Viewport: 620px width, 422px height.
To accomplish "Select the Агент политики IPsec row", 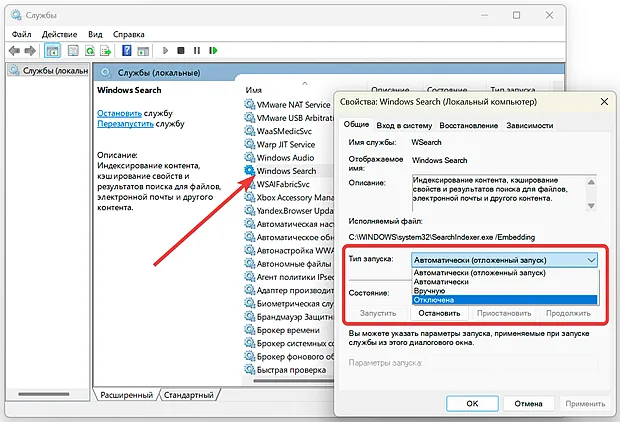I will tap(289, 277).
